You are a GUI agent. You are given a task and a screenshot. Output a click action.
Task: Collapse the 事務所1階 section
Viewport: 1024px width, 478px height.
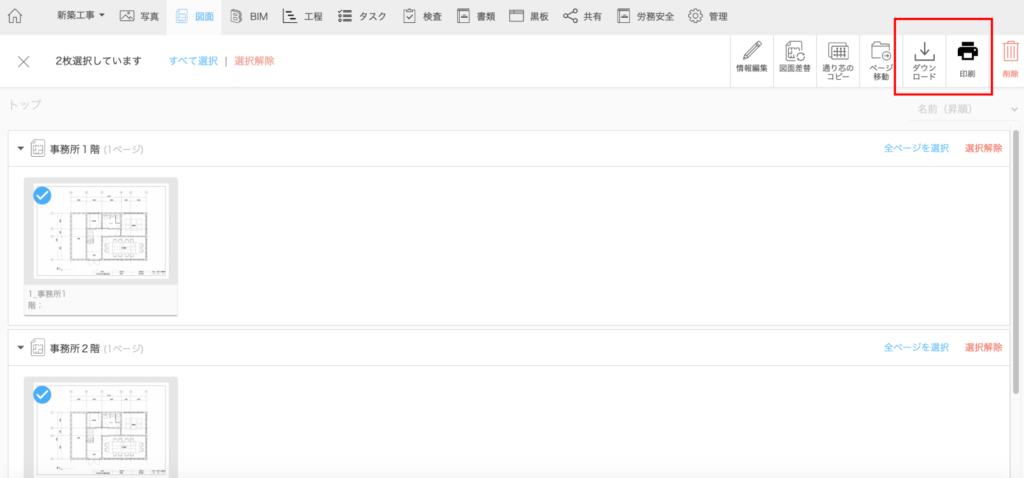pos(21,149)
